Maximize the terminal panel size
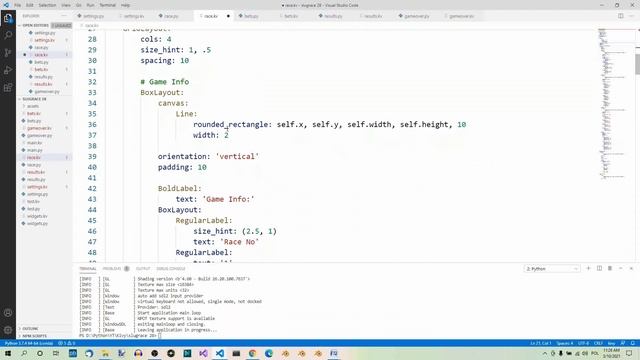640x360 pixels. click(620, 268)
